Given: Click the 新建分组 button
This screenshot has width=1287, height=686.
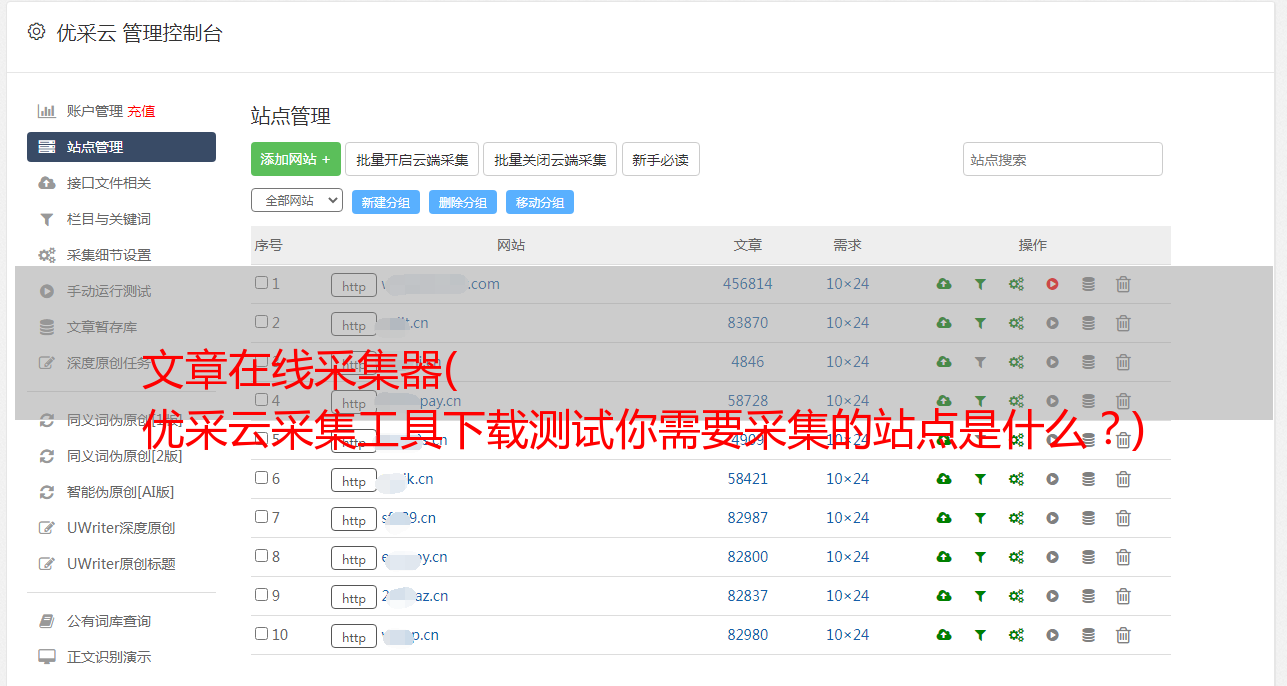Looking at the screenshot, I should tap(386, 202).
